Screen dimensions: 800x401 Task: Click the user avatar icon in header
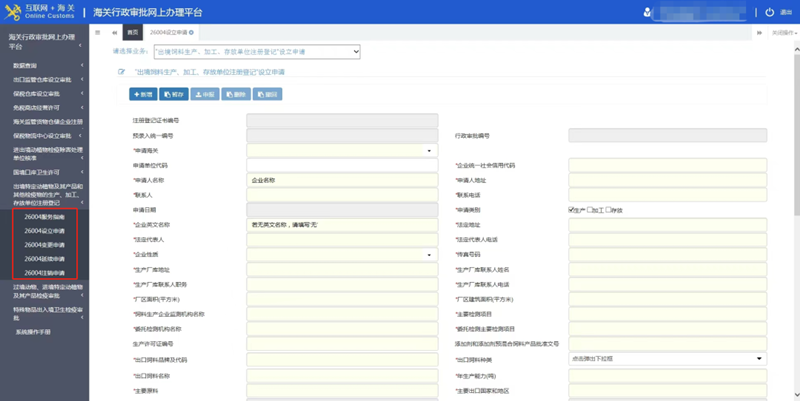pos(647,12)
